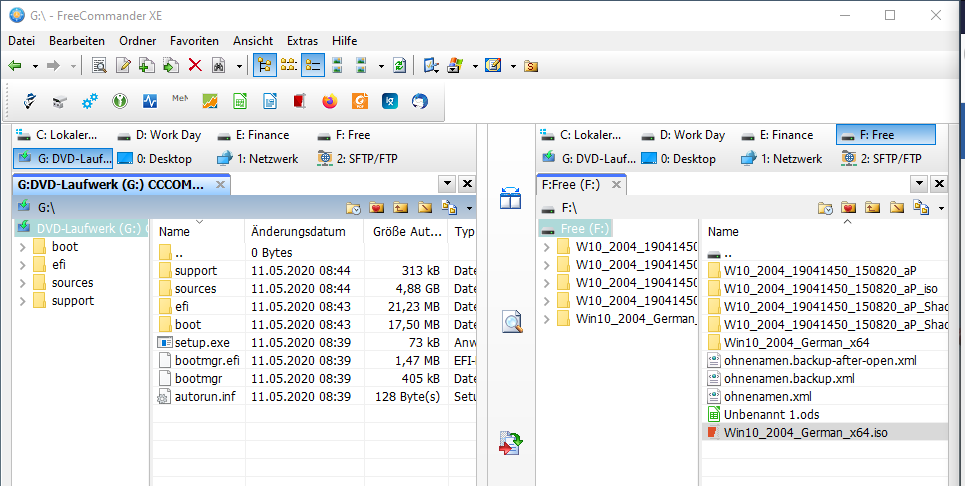Click the magnifier document icon in the splitter
Viewport: 965px width, 486px height.
click(x=511, y=321)
